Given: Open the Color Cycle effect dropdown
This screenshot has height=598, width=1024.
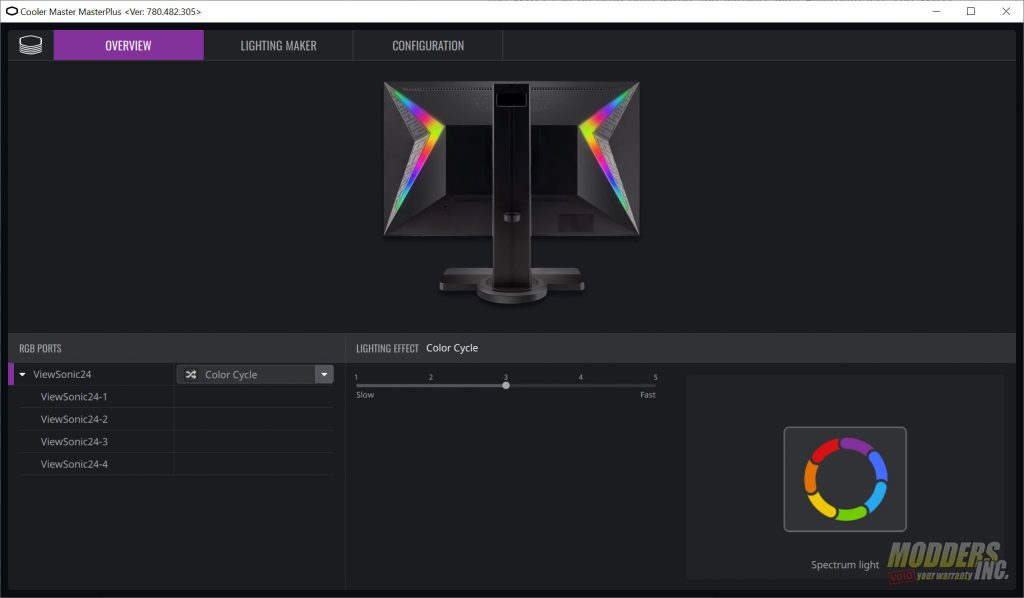Looking at the screenshot, I should click(324, 374).
